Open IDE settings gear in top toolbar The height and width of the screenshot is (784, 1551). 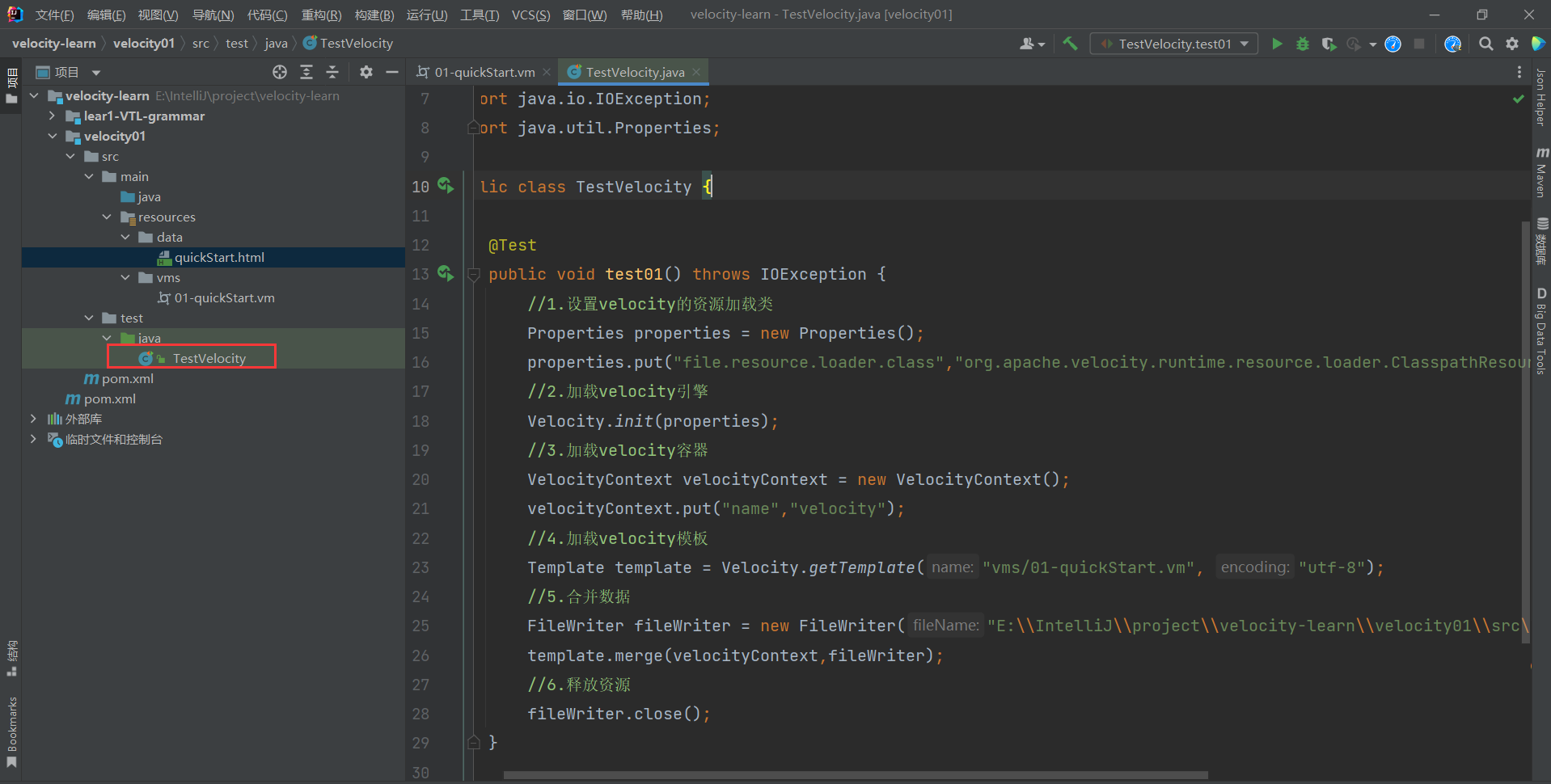tap(1512, 44)
